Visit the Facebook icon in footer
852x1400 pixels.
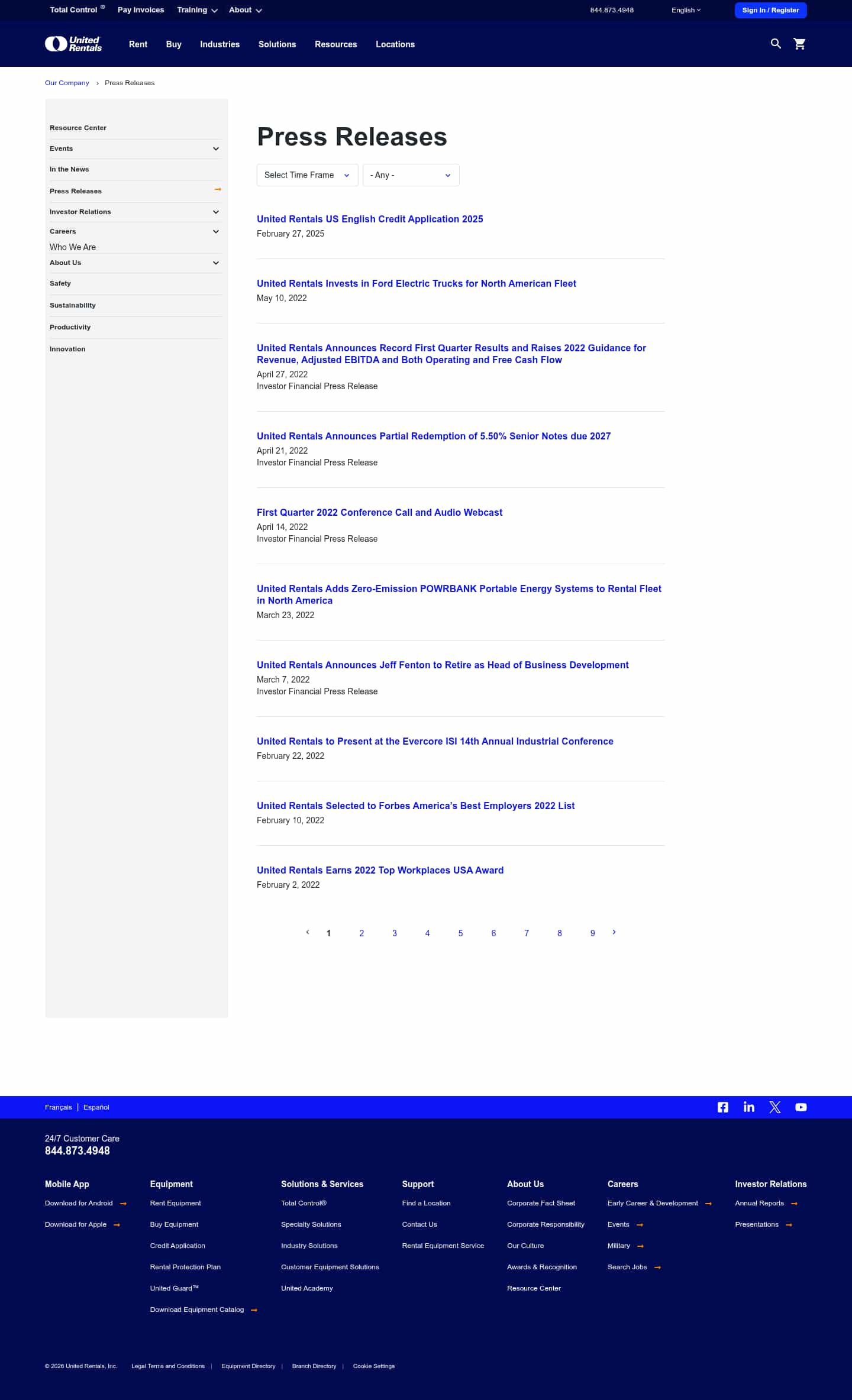point(723,1107)
